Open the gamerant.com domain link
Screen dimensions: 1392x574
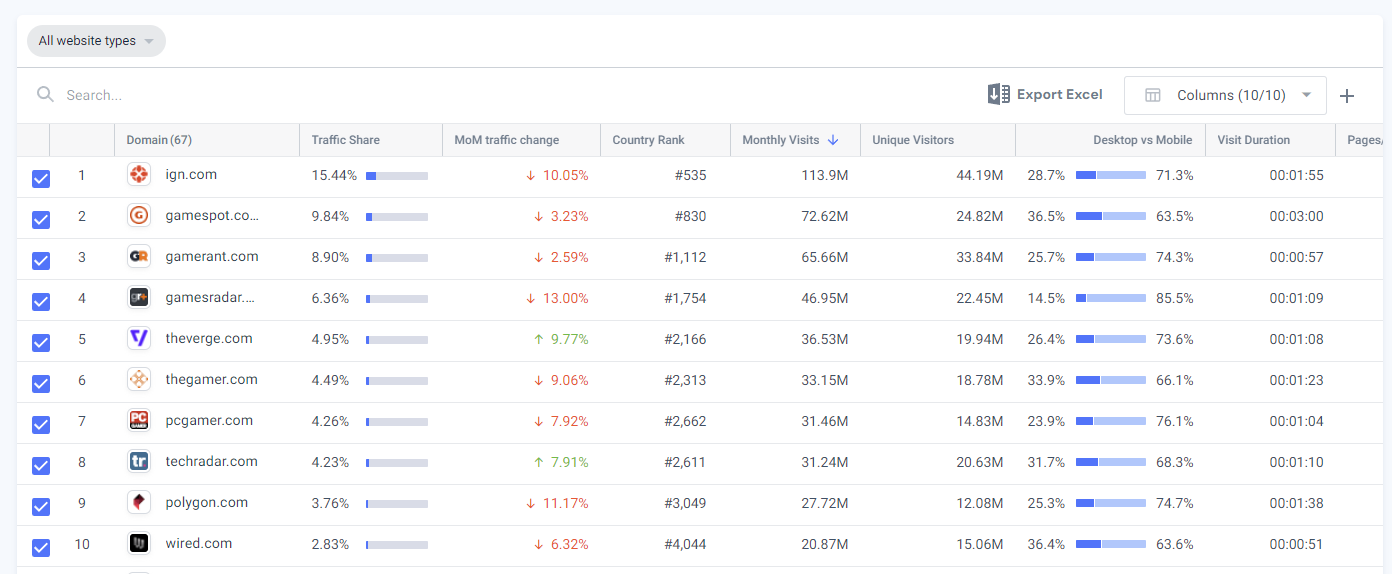(x=212, y=256)
